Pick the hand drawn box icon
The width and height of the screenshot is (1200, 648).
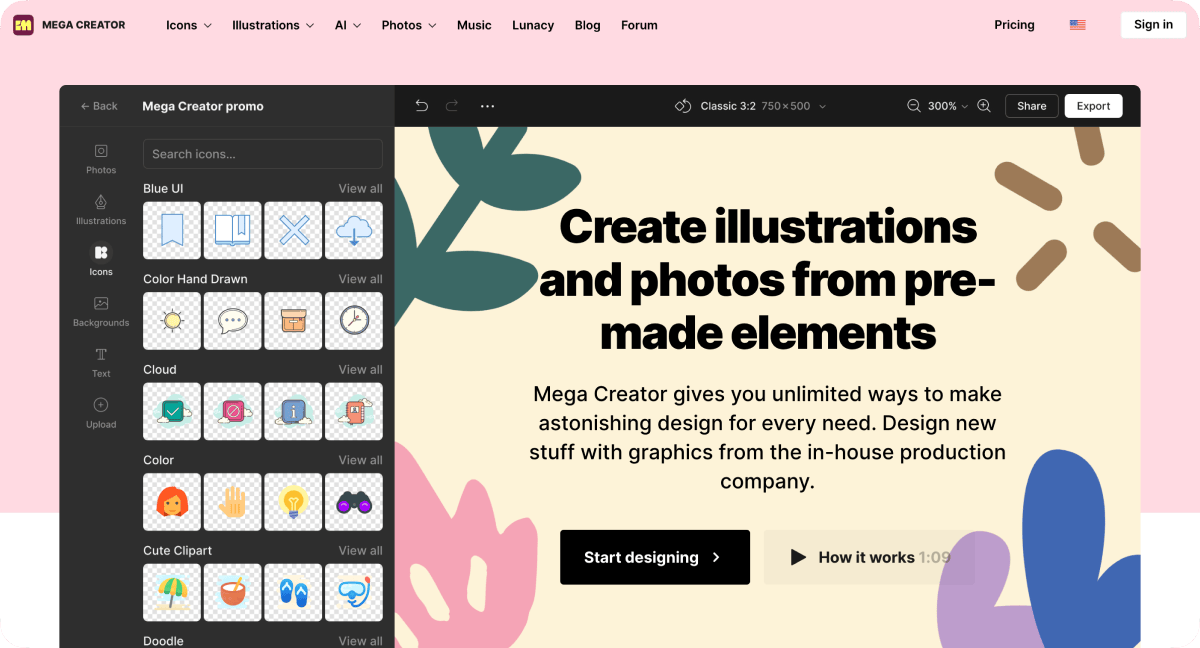tap(293, 321)
